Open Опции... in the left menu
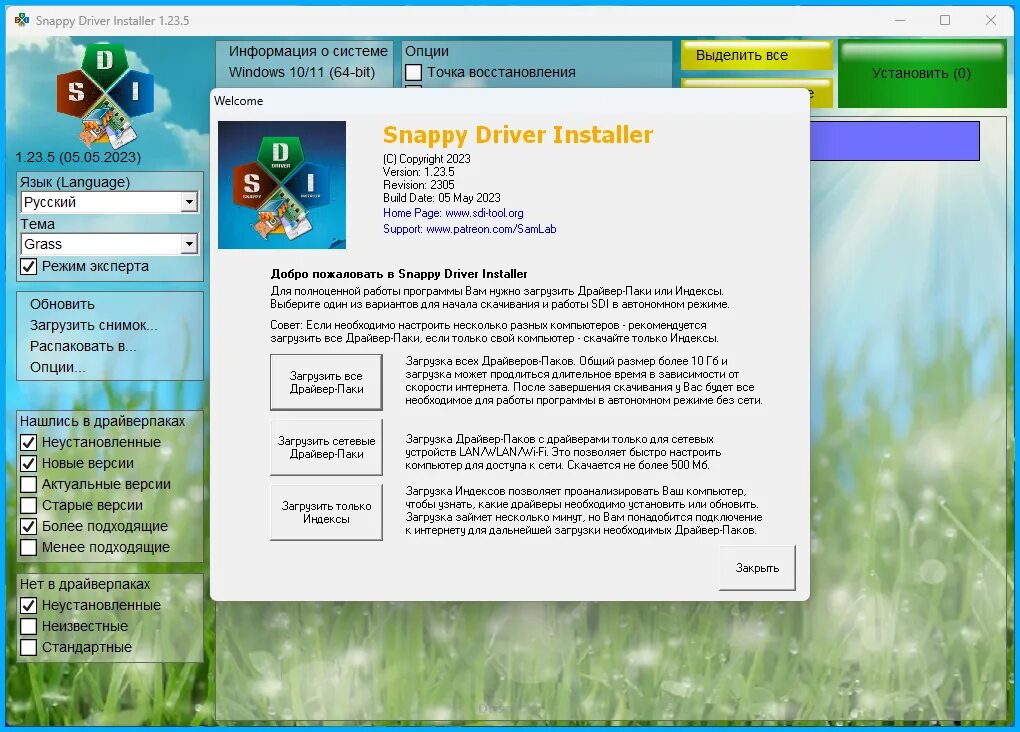Screen dimensions: 1020x732 57,367
